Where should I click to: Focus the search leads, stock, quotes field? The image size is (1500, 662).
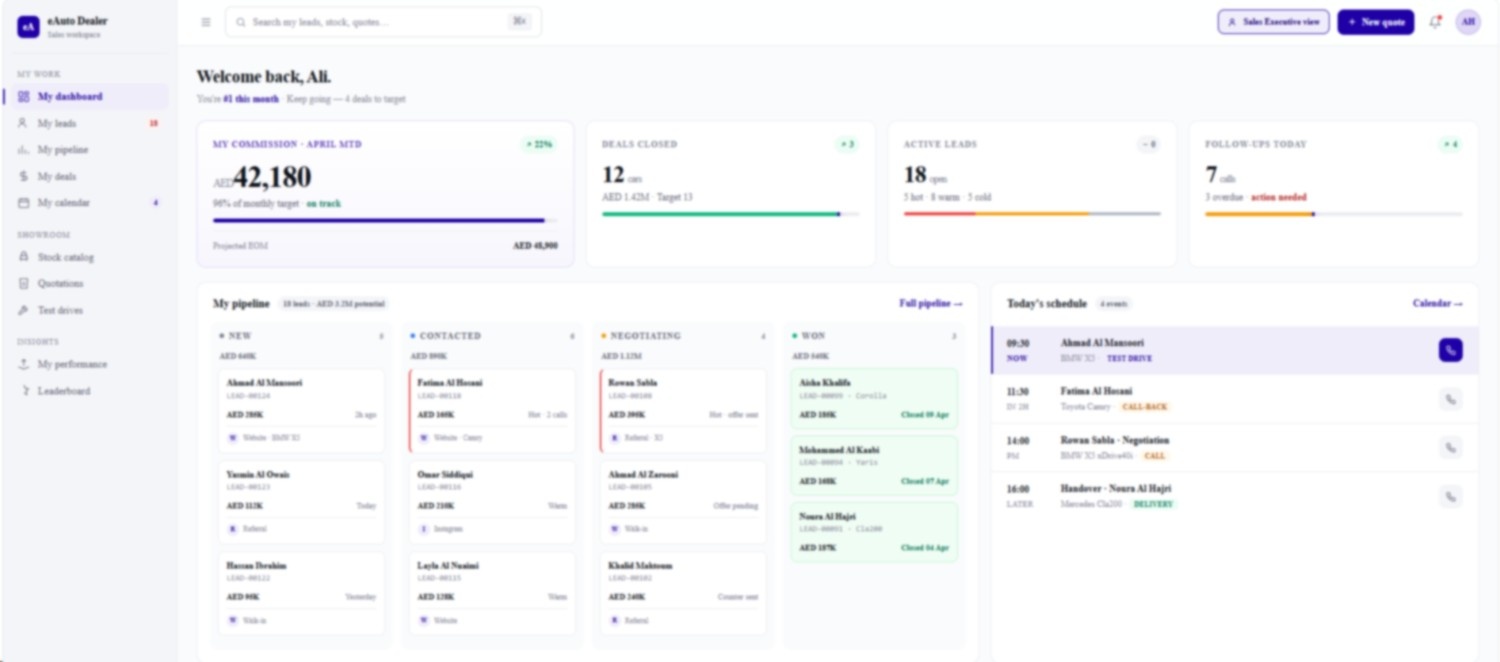[383, 22]
